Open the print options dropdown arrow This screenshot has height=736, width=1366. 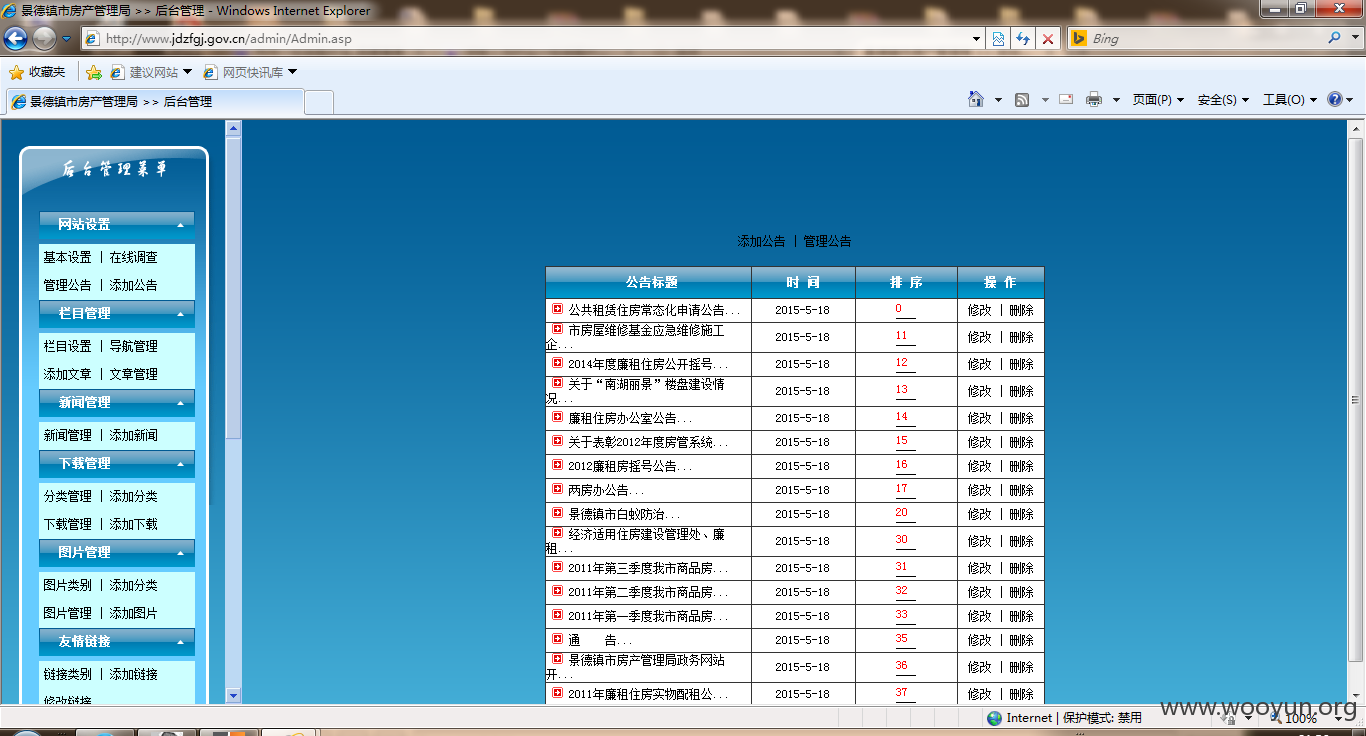[x=1116, y=100]
